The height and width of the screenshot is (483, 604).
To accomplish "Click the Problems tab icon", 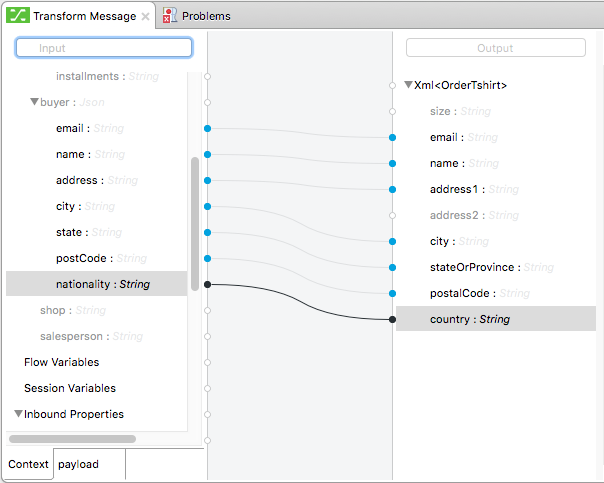I will tap(170, 16).
